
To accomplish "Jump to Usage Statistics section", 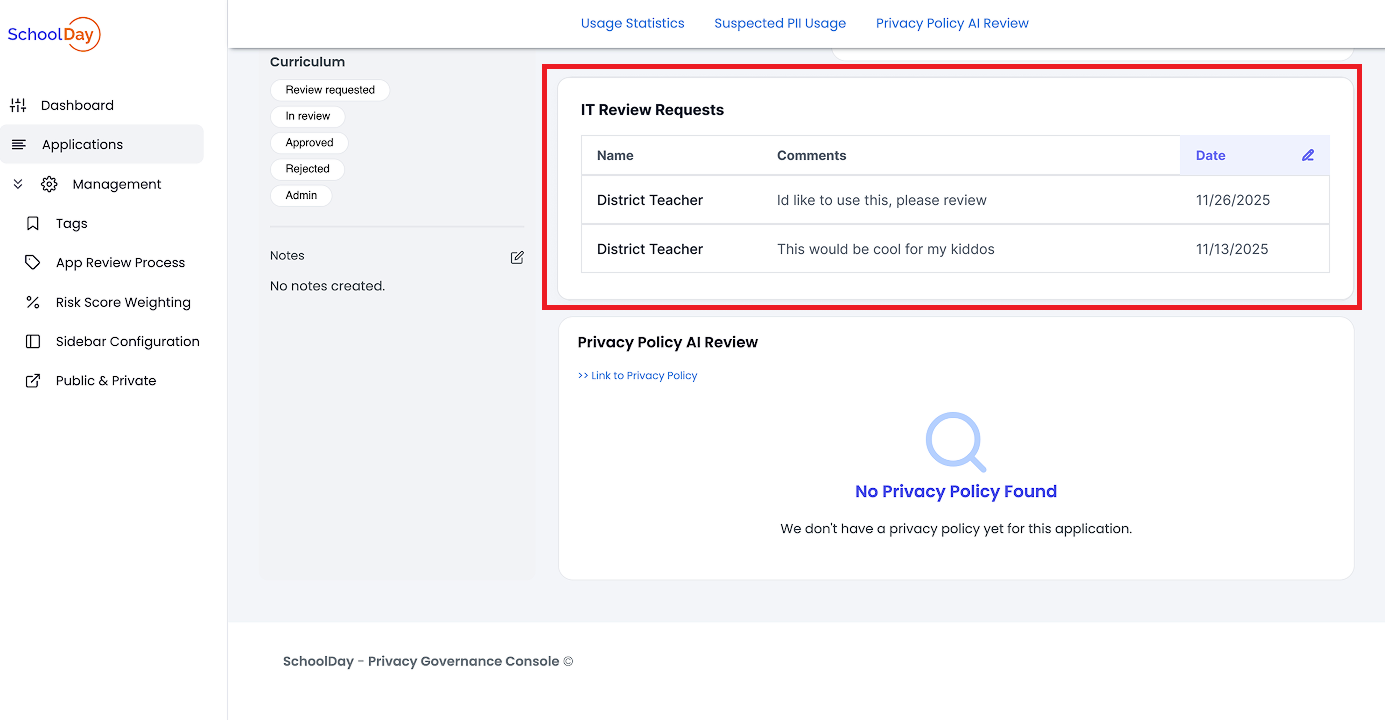I will click(633, 23).
